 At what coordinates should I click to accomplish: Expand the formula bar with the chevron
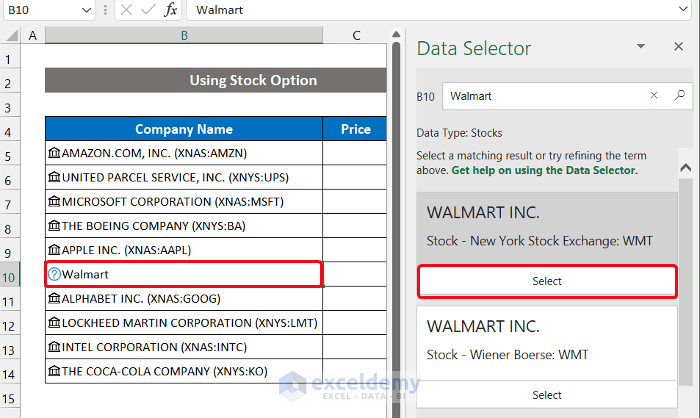pyautogui.click(x=688, y=10)
